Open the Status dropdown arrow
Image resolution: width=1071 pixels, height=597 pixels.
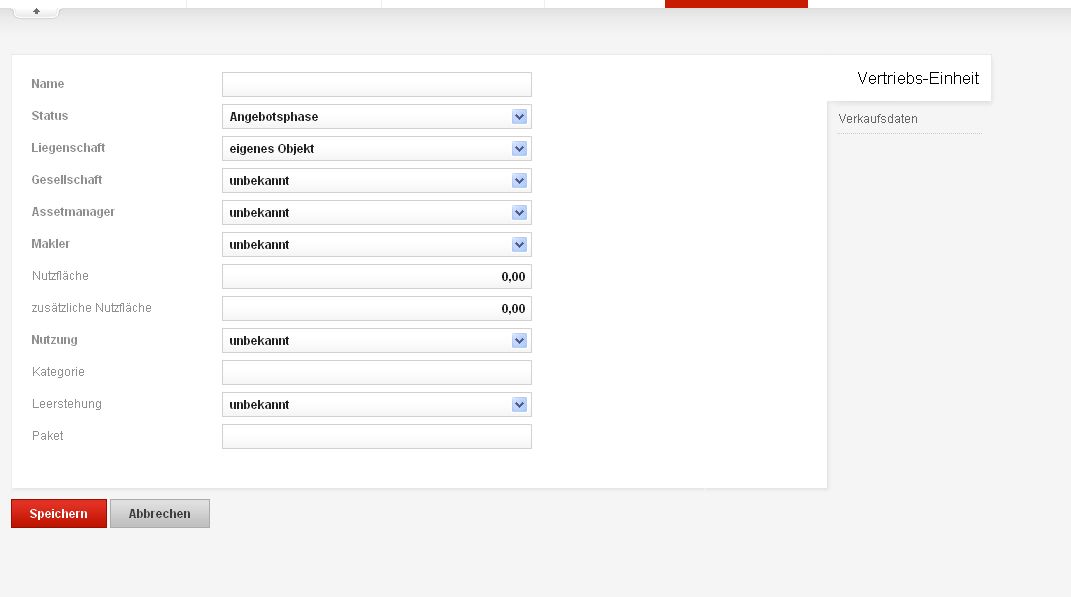coord(519,117)
